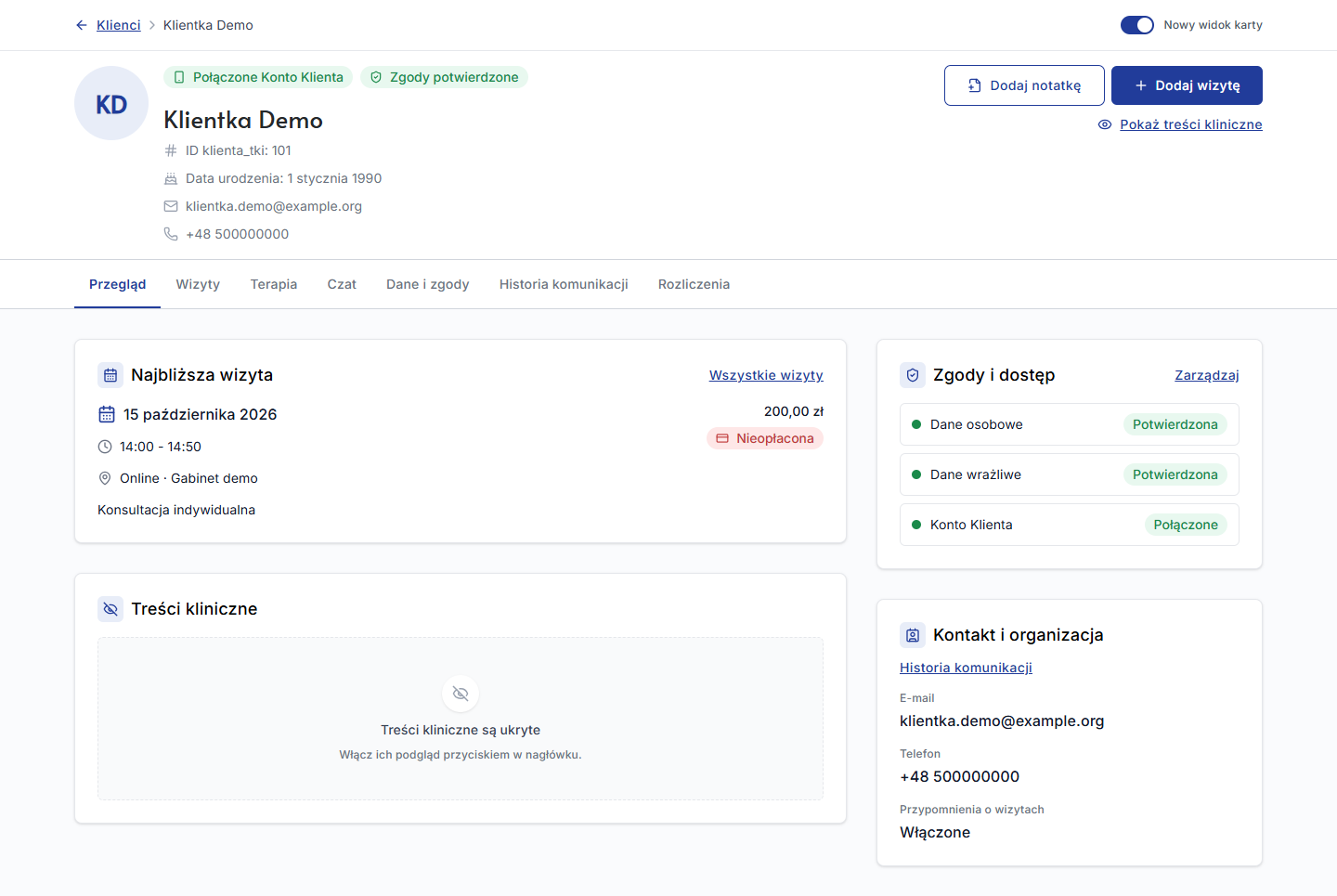Click the envelope icon next to the email
The width and height of the screenshot is (1337, 896).
coord(171,206)
